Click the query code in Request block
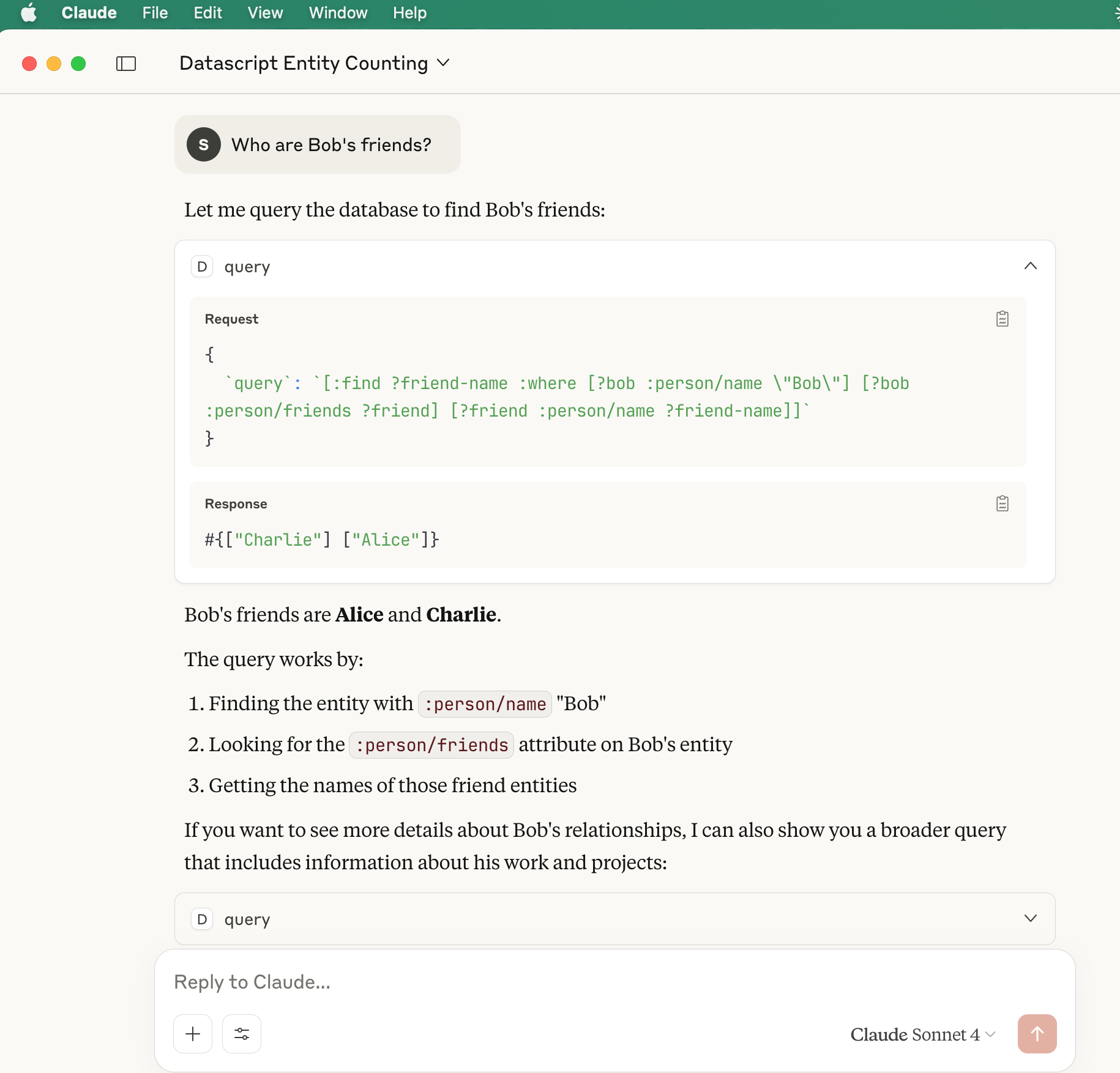1120x1073 pixels. (x=557, y=397)
